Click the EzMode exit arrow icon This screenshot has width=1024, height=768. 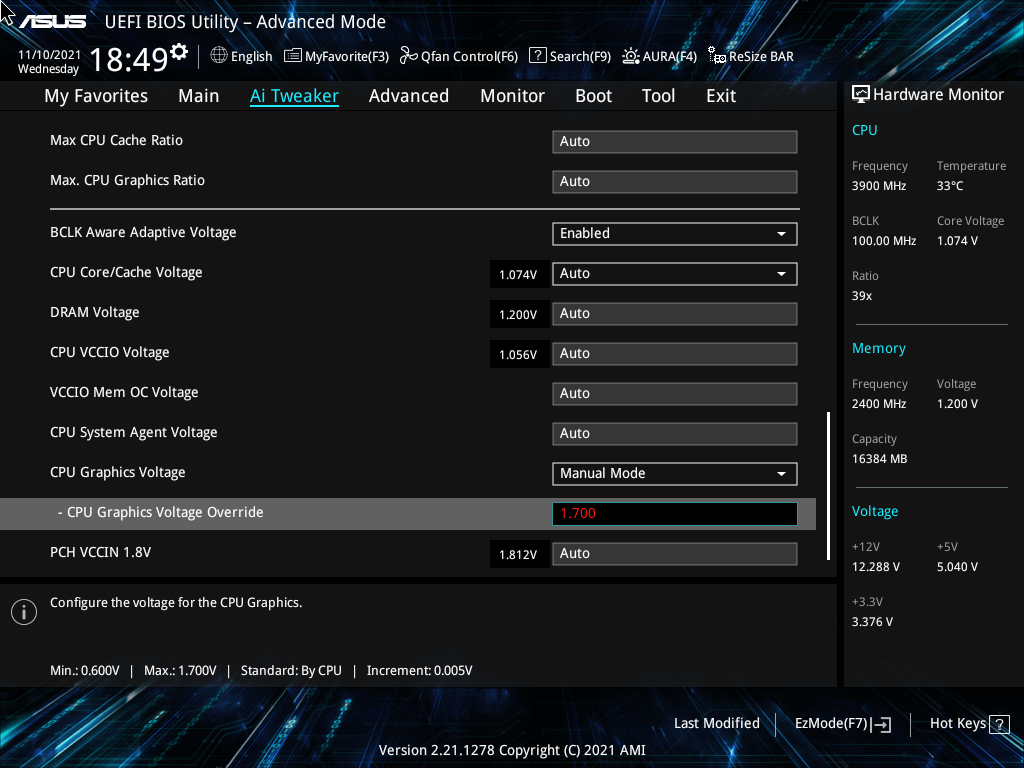[882, 724]
